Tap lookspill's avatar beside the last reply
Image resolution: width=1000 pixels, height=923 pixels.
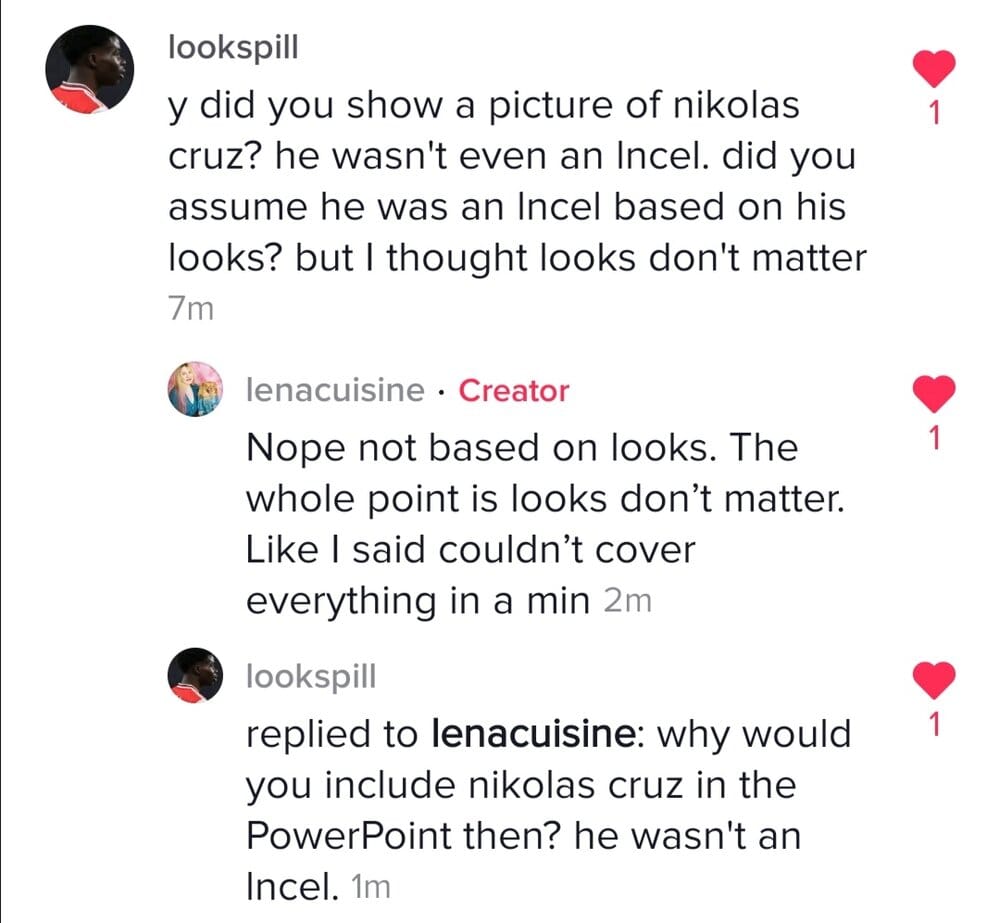194,676
